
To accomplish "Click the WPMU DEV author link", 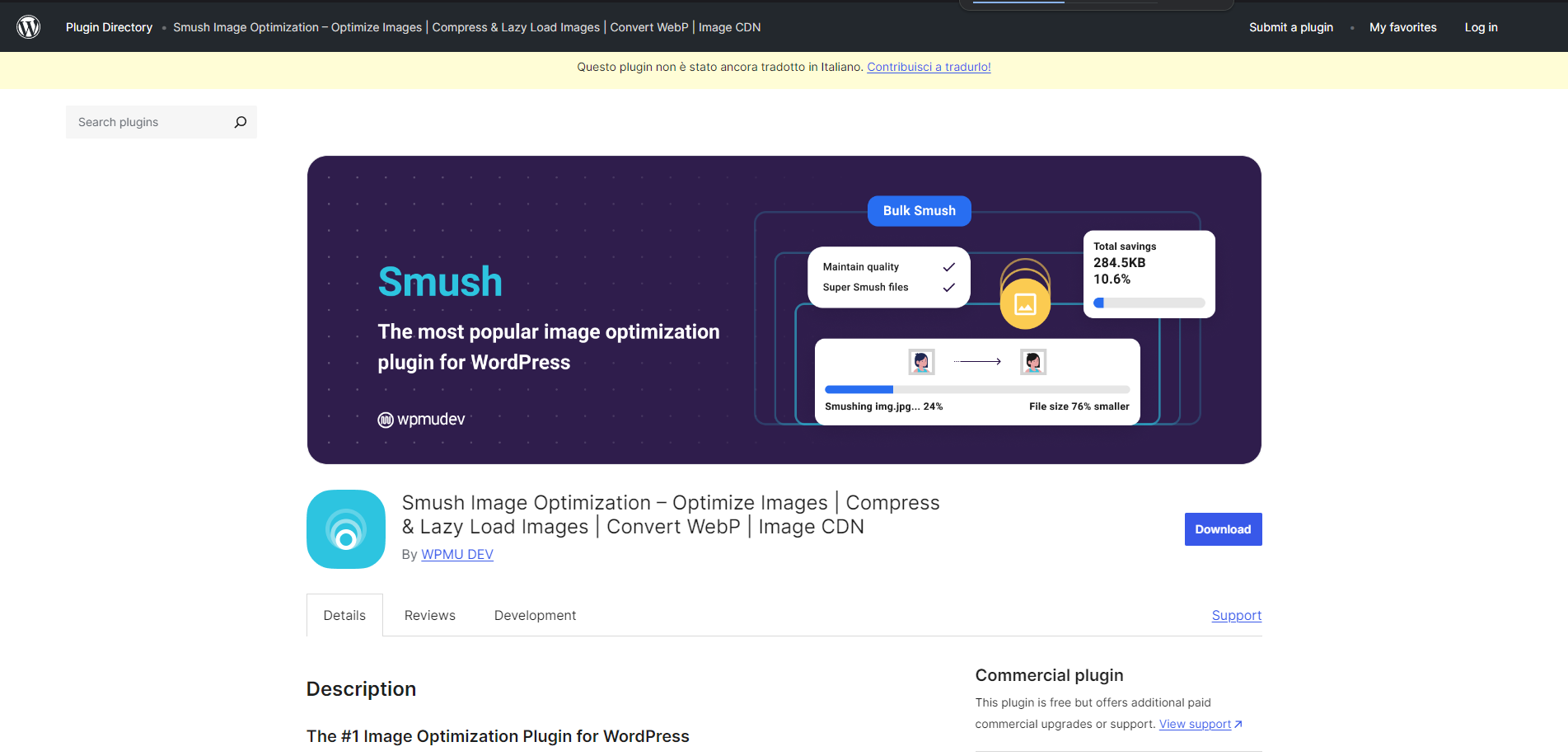I will (456, 554).
